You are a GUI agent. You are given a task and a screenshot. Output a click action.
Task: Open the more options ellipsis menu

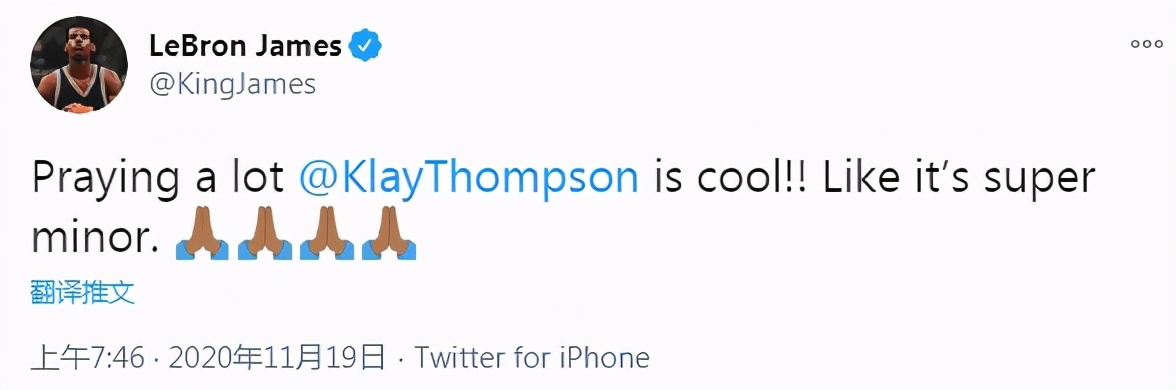pyautogui.click(x=1147, y=44)
